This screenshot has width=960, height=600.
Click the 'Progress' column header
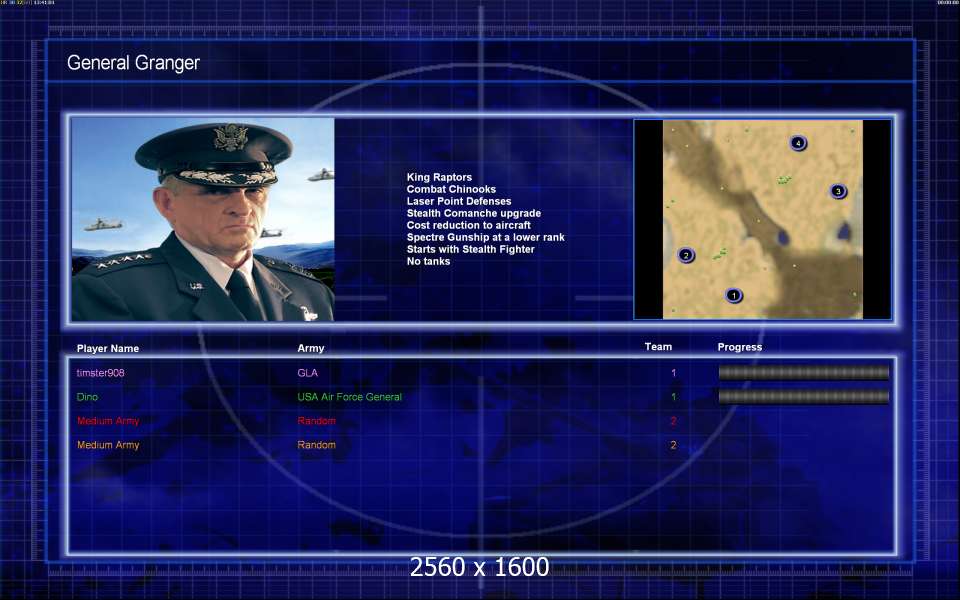740,347
